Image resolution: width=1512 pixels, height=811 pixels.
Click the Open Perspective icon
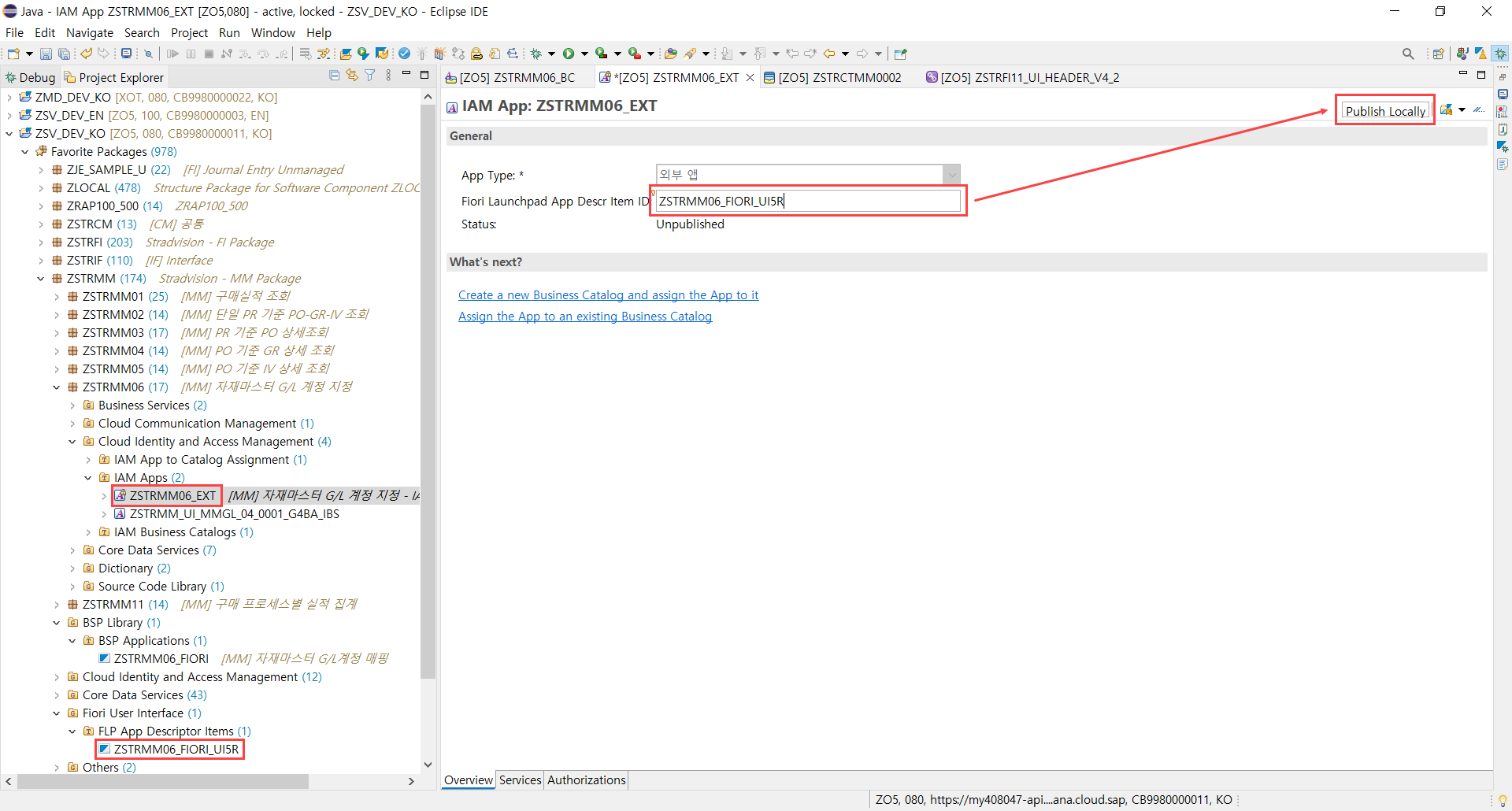1438,54
